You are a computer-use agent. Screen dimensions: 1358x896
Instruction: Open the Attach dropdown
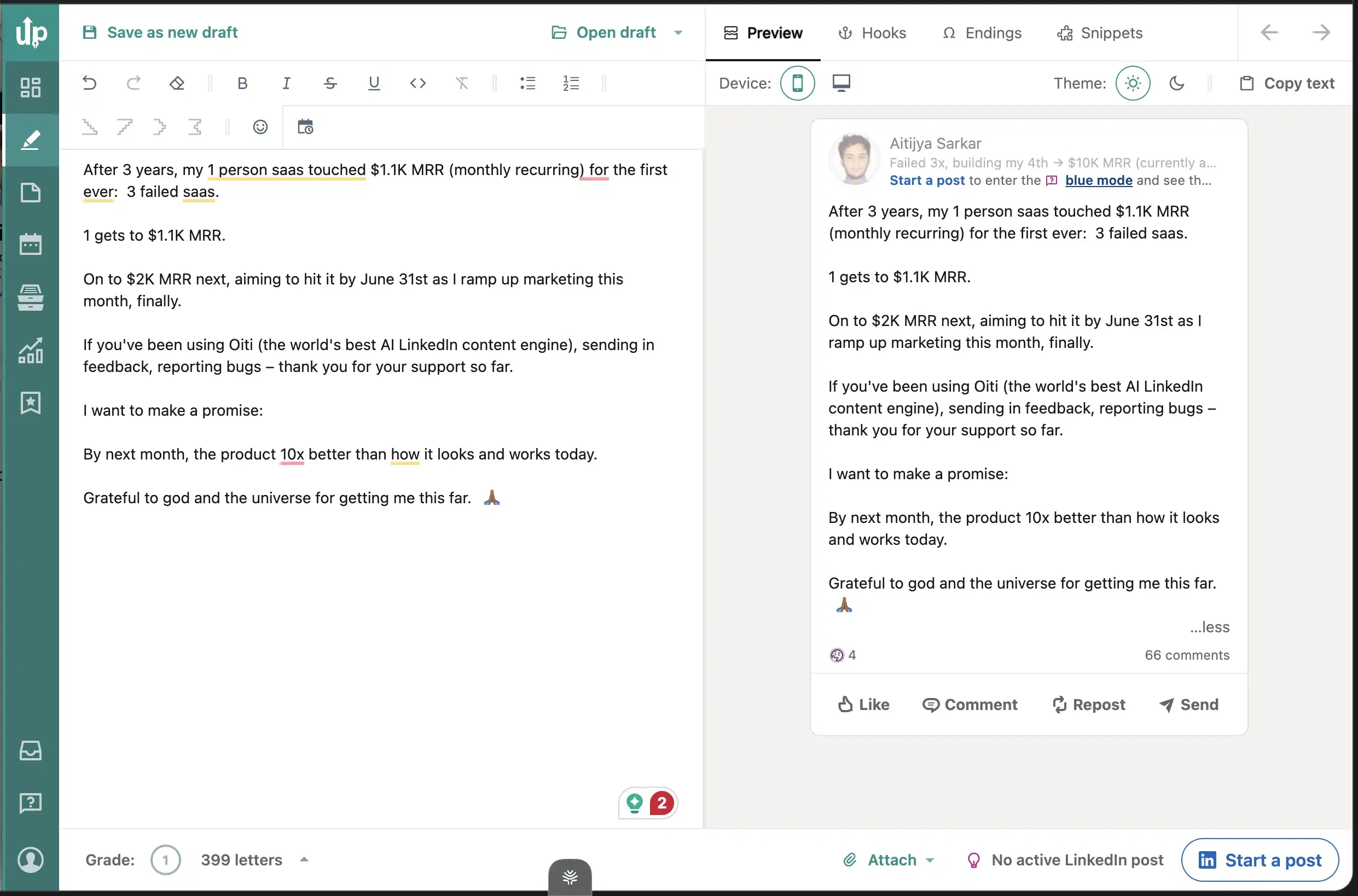889,859
